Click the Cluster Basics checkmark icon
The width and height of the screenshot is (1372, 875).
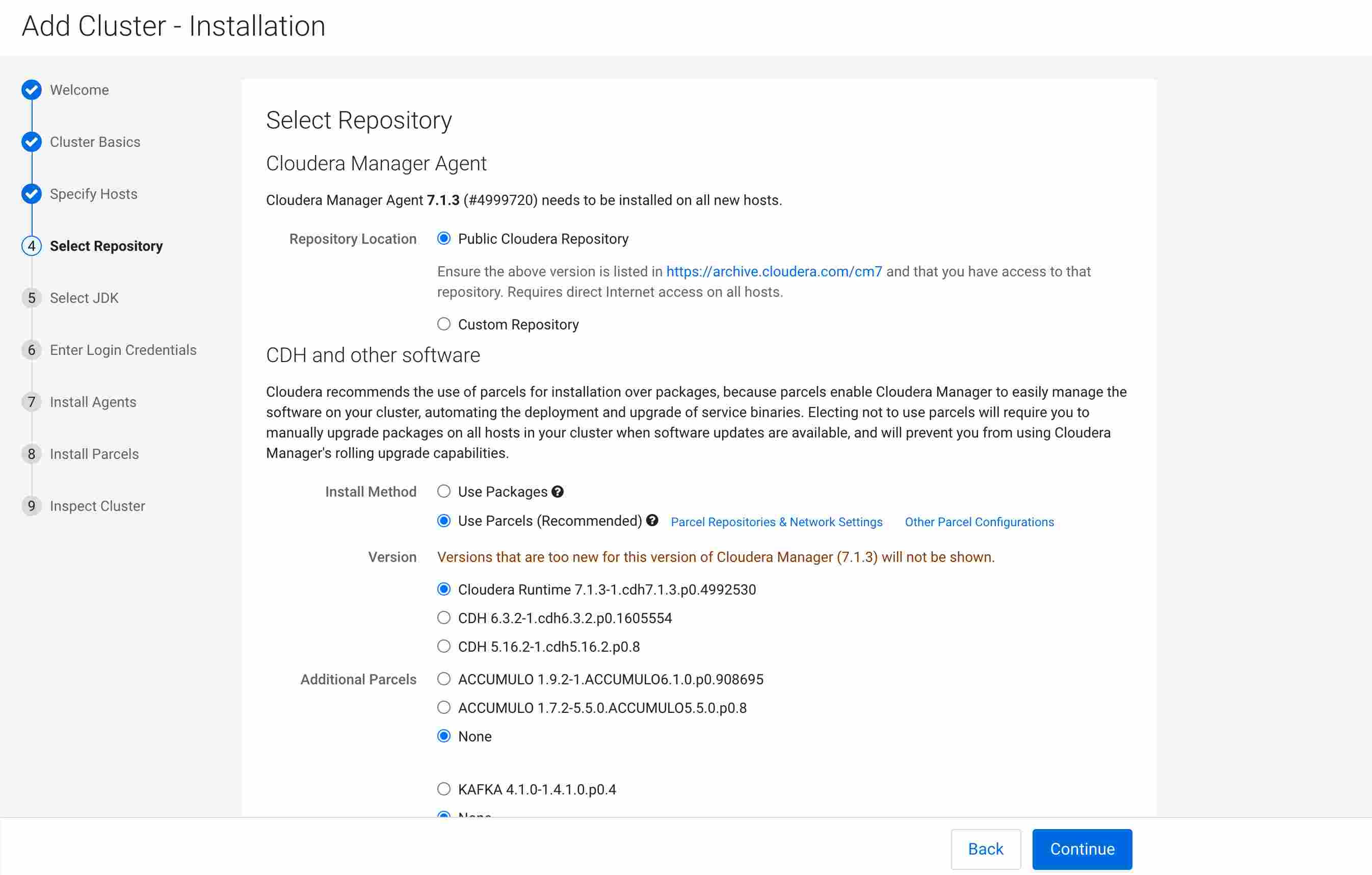(x=31, y=141)
